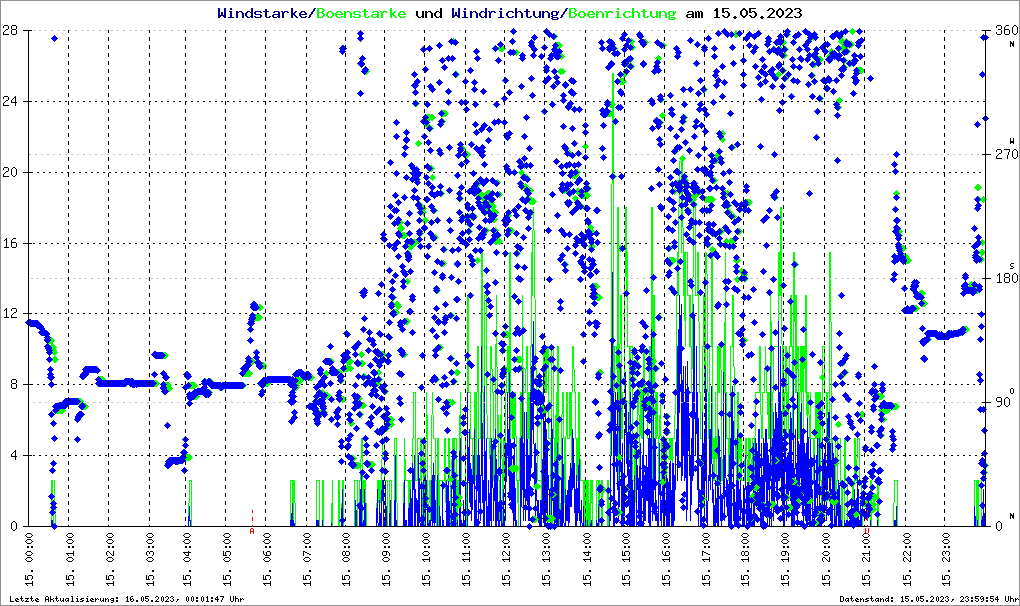The image size is (1020, 606).
Task: Click the '12' wind speed axis label
Action: pyautogui.click(x=10, y=314)
